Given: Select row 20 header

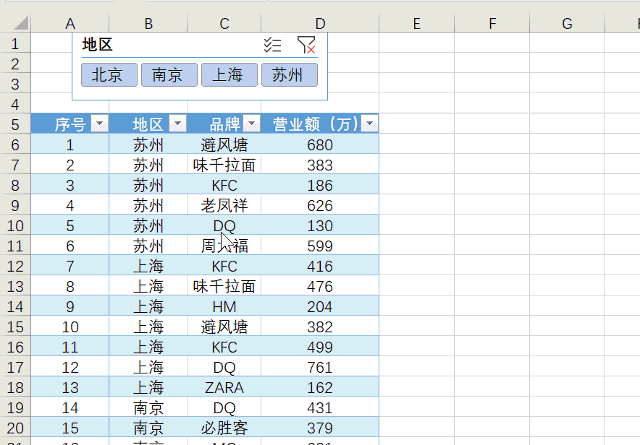Looking at the screenshot, I should coord(15,428).
